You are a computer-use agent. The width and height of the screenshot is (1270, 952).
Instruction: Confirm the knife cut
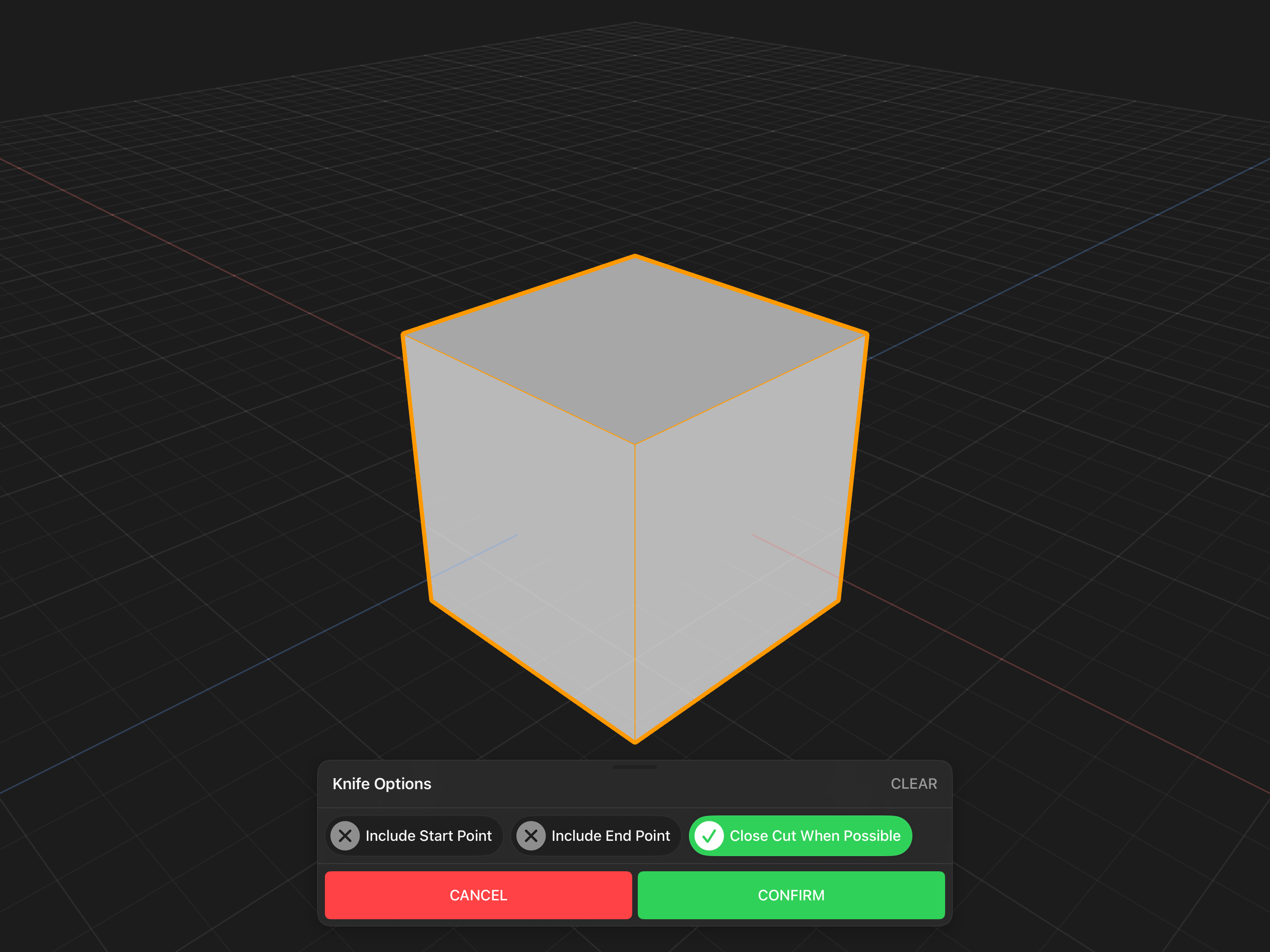pyautogui.click(x=791, y=895)
